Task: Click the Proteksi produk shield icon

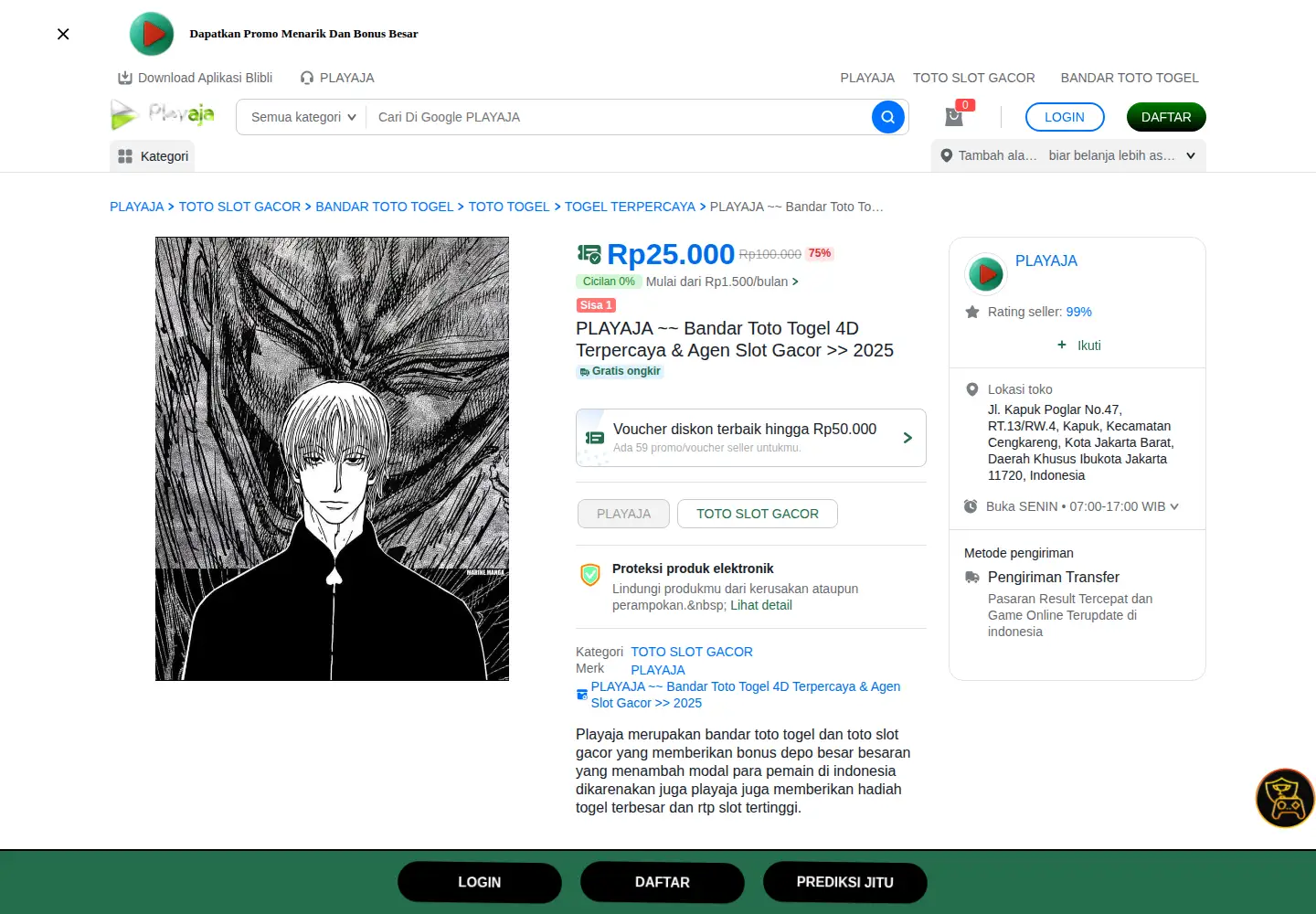Action: 590,575
